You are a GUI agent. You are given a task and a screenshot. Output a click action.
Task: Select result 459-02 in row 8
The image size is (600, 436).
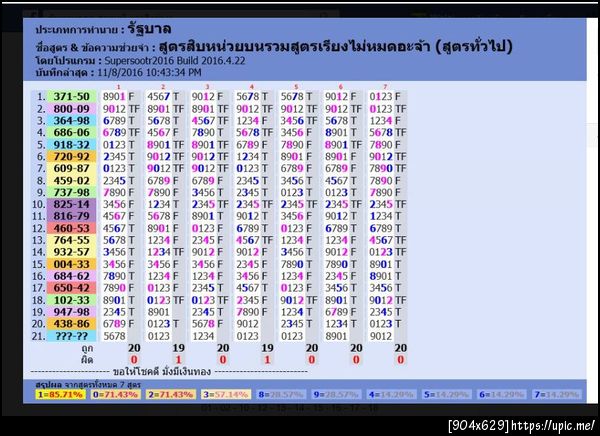(72, 180)
